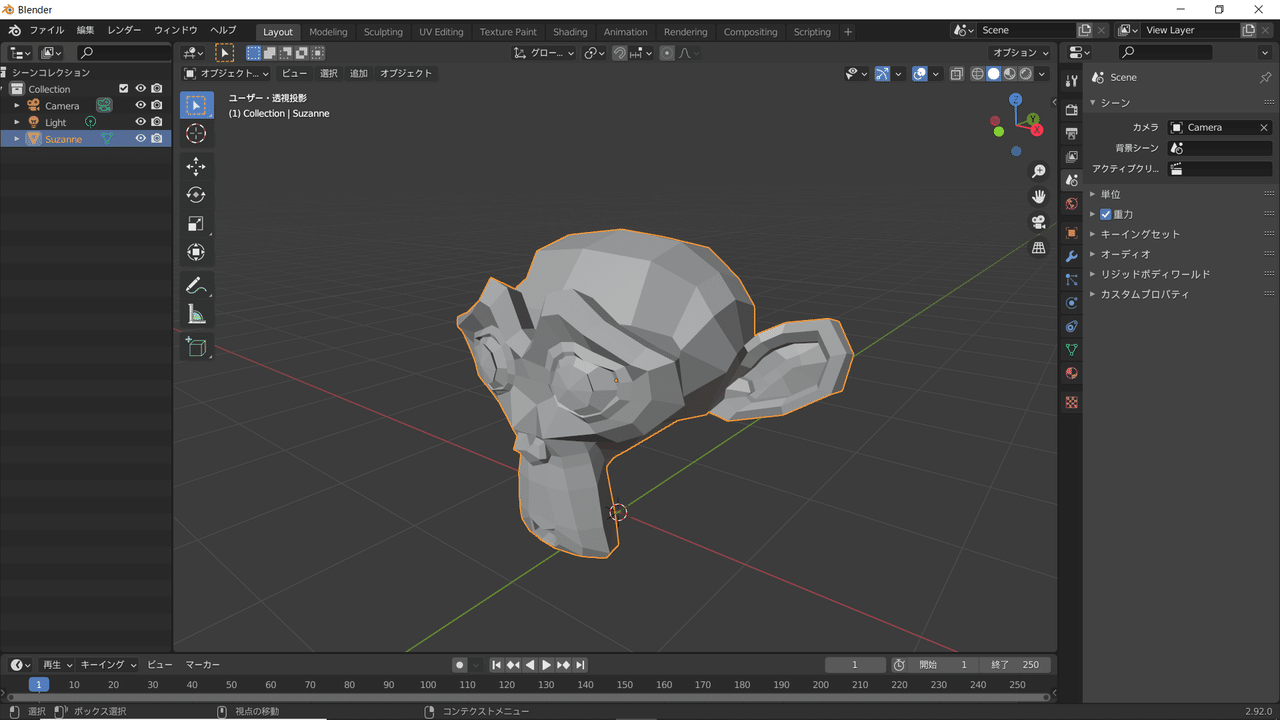Viewport: 1280px width, 720px height.
Task: Select the Move tool in viewport toolbar
Action: (x=196, y=166)
